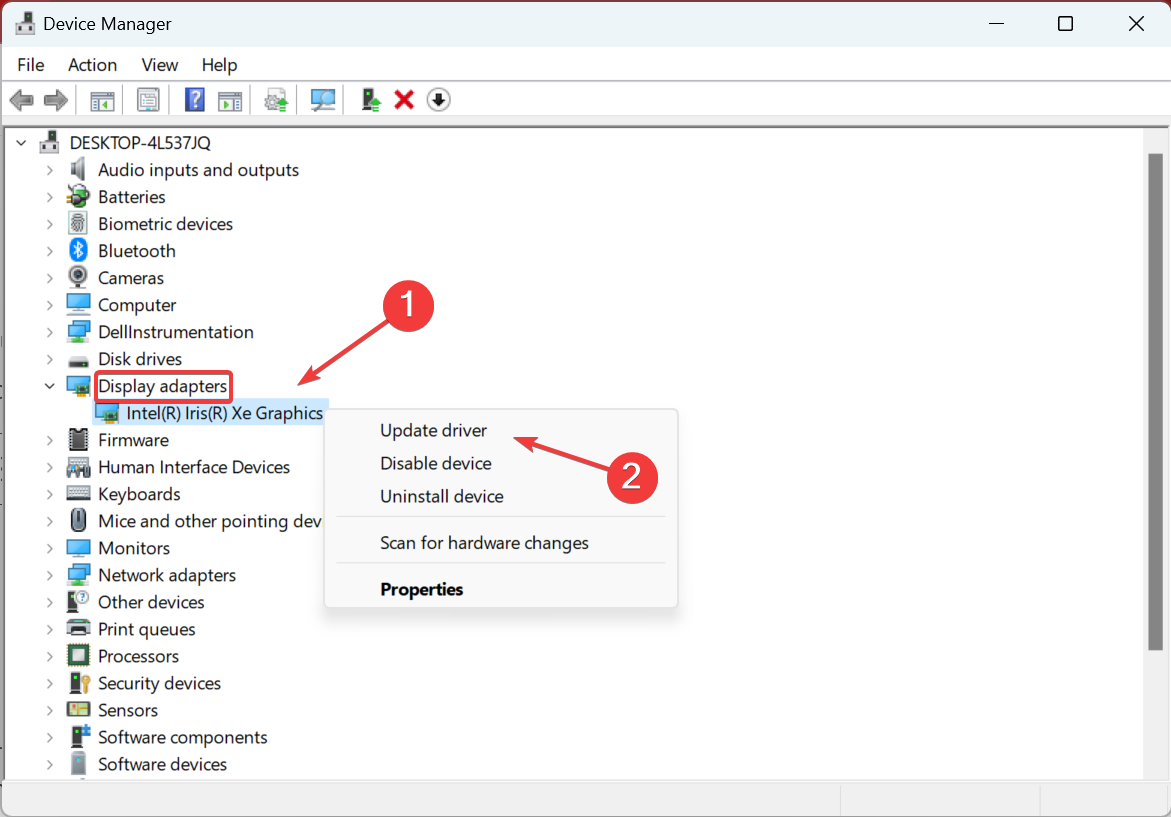Click the red X Uninstall device icon
Viewport: 1171px width, 817px height.
coord(404,99)
